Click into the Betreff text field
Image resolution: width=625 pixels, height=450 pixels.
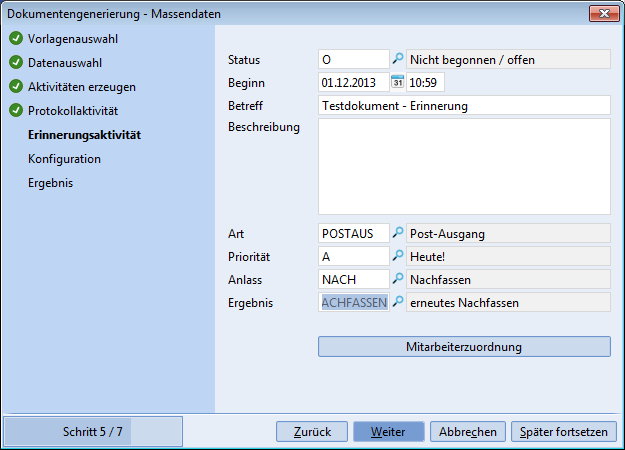click(464, 105)
